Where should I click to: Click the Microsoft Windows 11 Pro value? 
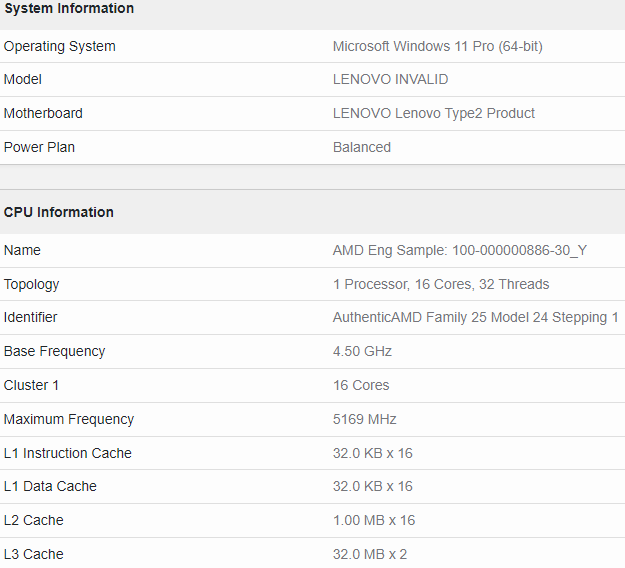point(437,46)
